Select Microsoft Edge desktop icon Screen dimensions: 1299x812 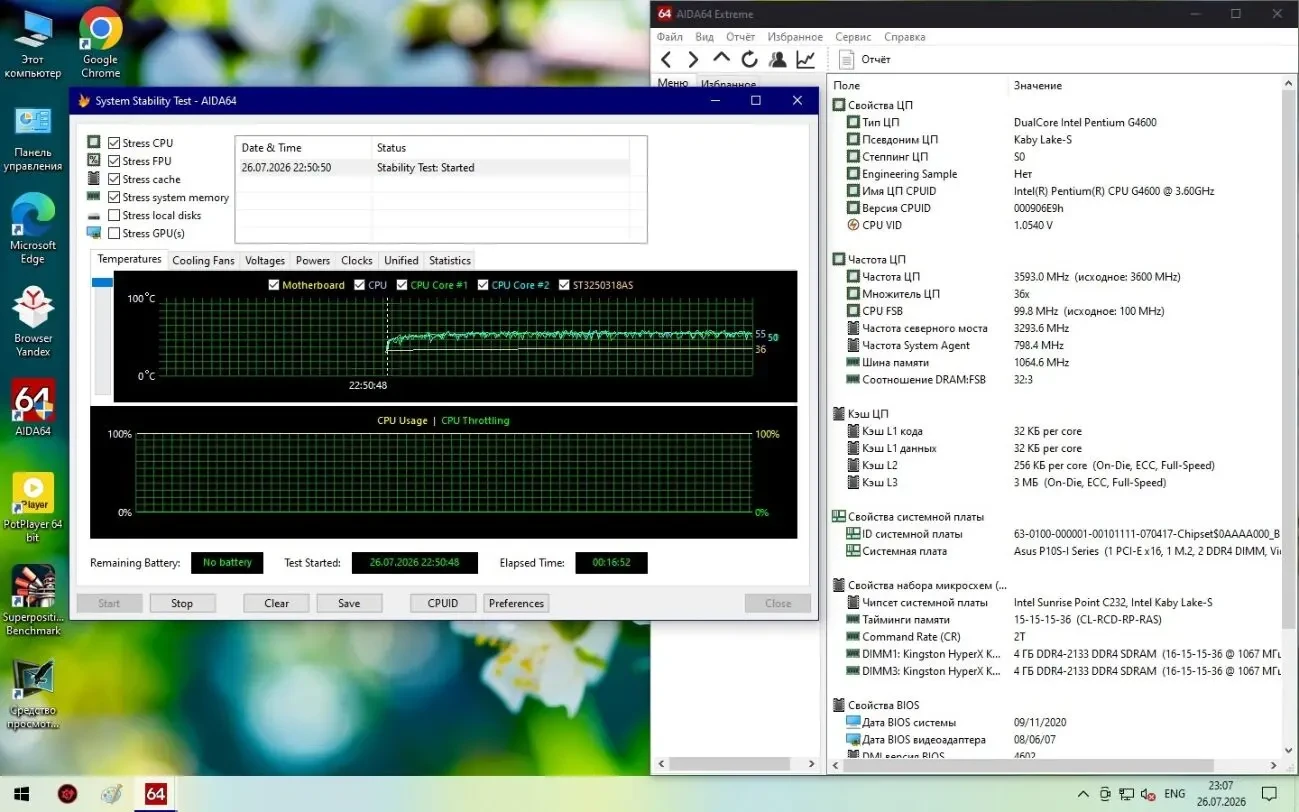tap(32, 229)
